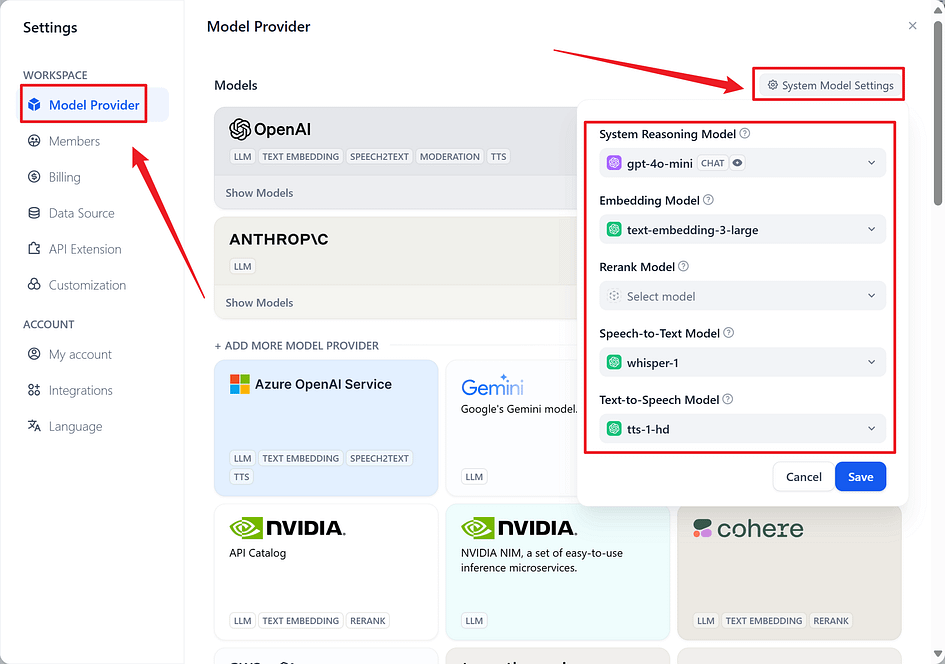Click the API Extension puzzle icon
945x664 pixels.
(x=34, y=249)
